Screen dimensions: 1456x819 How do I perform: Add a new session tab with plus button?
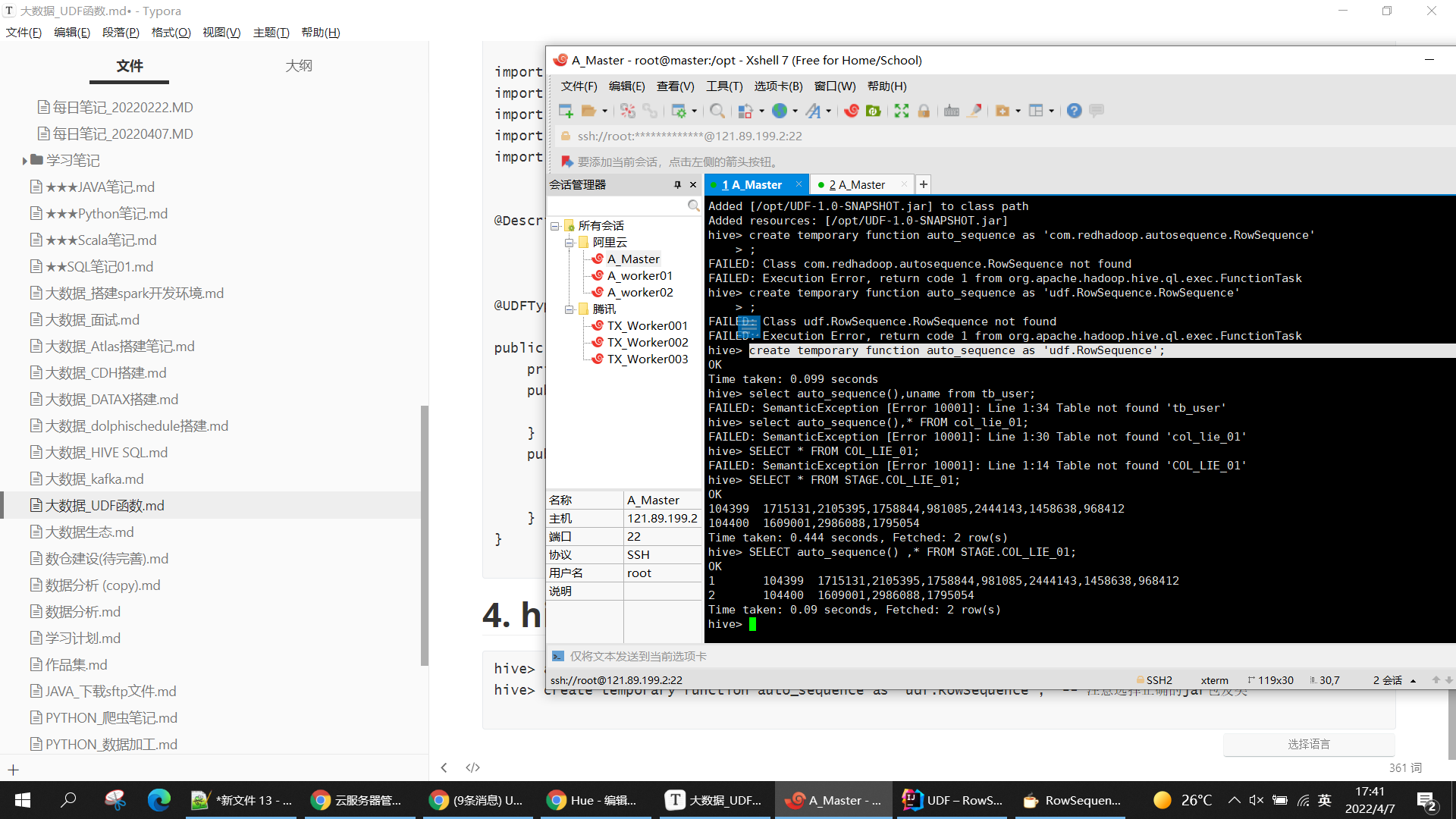pyautogui.click(x=923, y=184)
